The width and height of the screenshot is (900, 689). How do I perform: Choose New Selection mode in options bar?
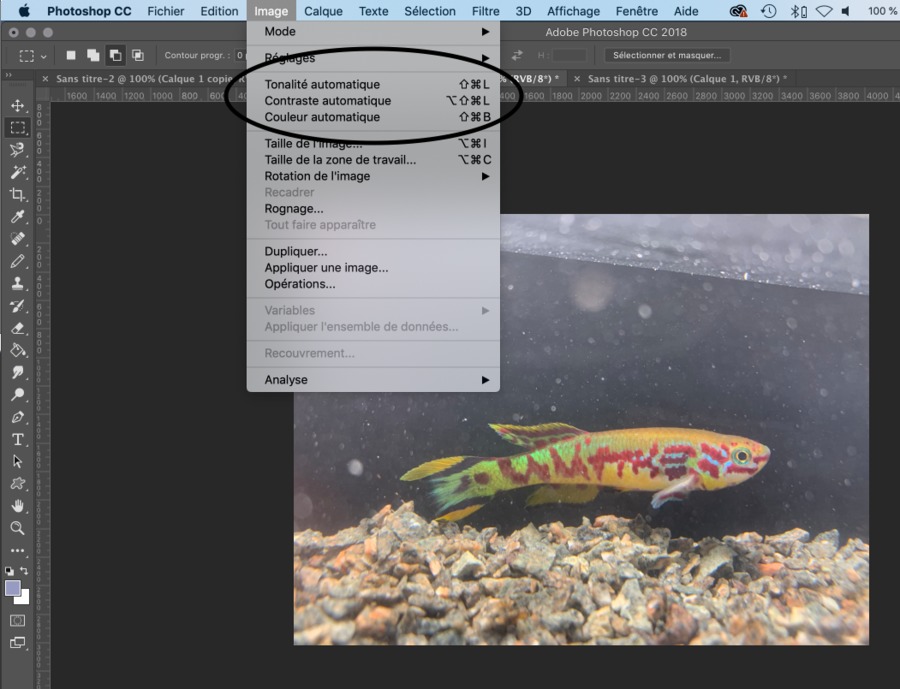[71, 55]
